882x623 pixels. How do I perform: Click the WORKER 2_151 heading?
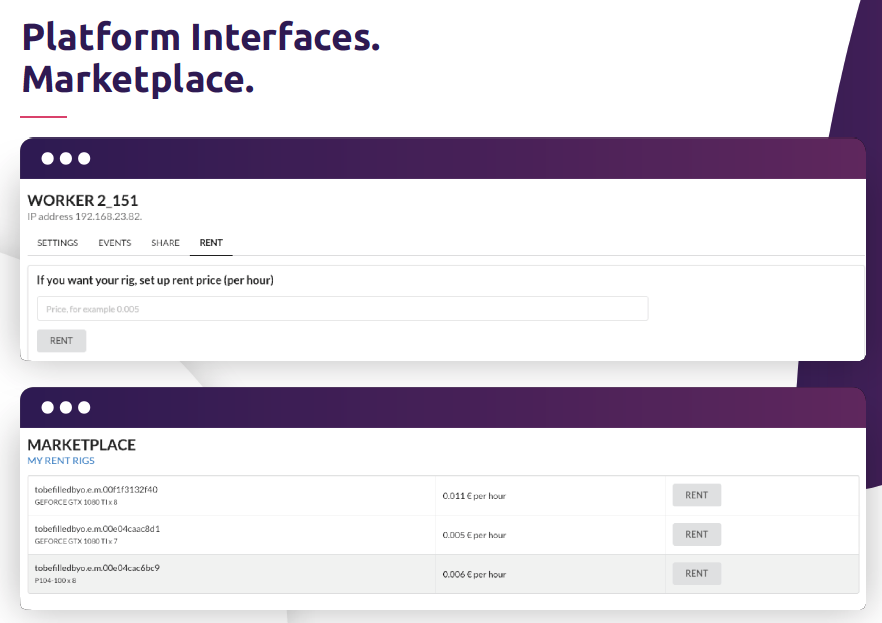[83, 201]
